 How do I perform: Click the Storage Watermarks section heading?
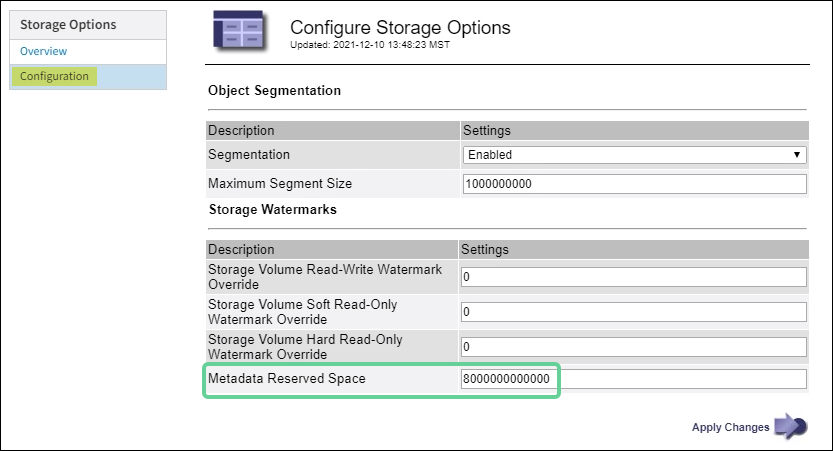point(272,210)
